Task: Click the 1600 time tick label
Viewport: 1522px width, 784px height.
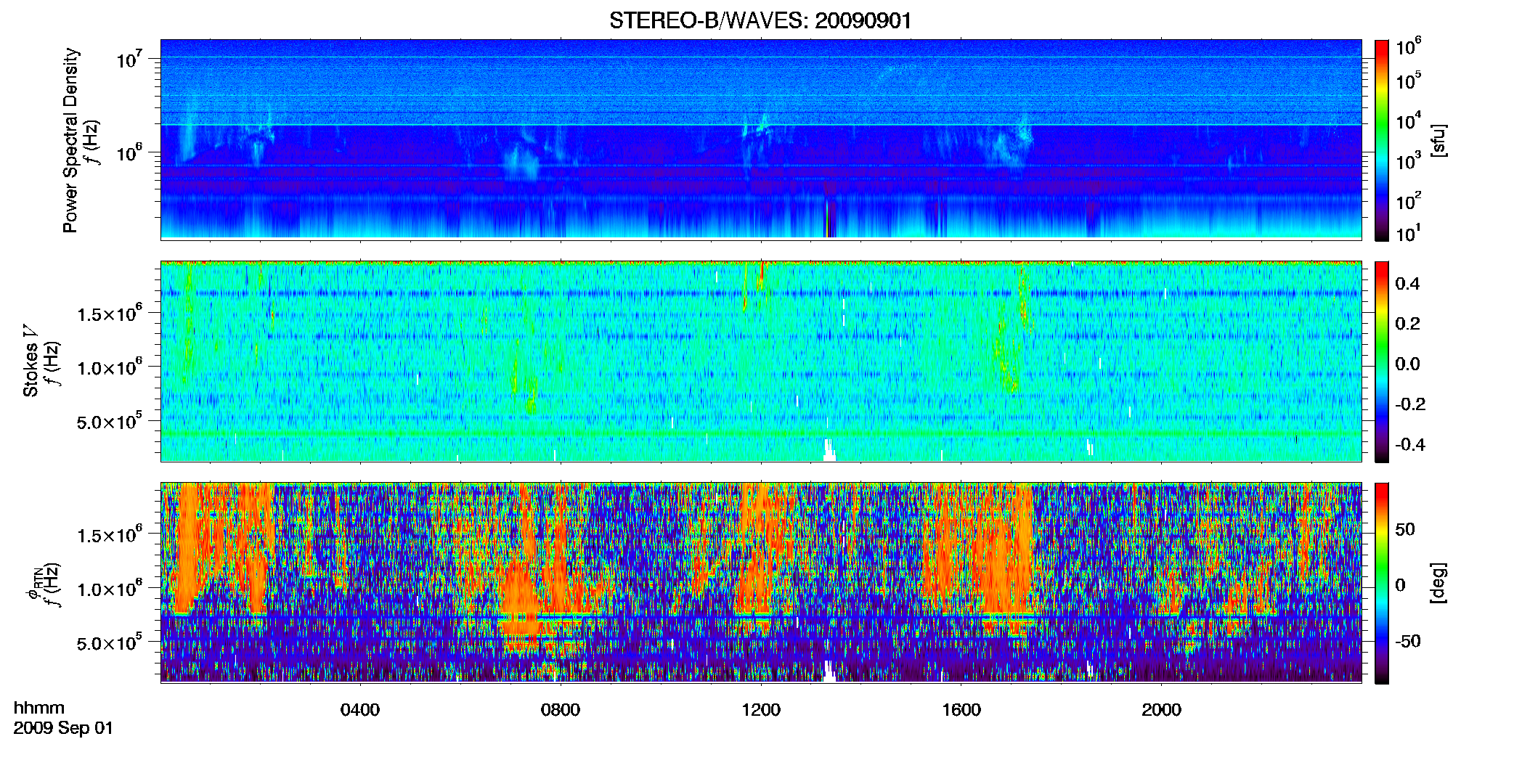Action: click(961, 710)
